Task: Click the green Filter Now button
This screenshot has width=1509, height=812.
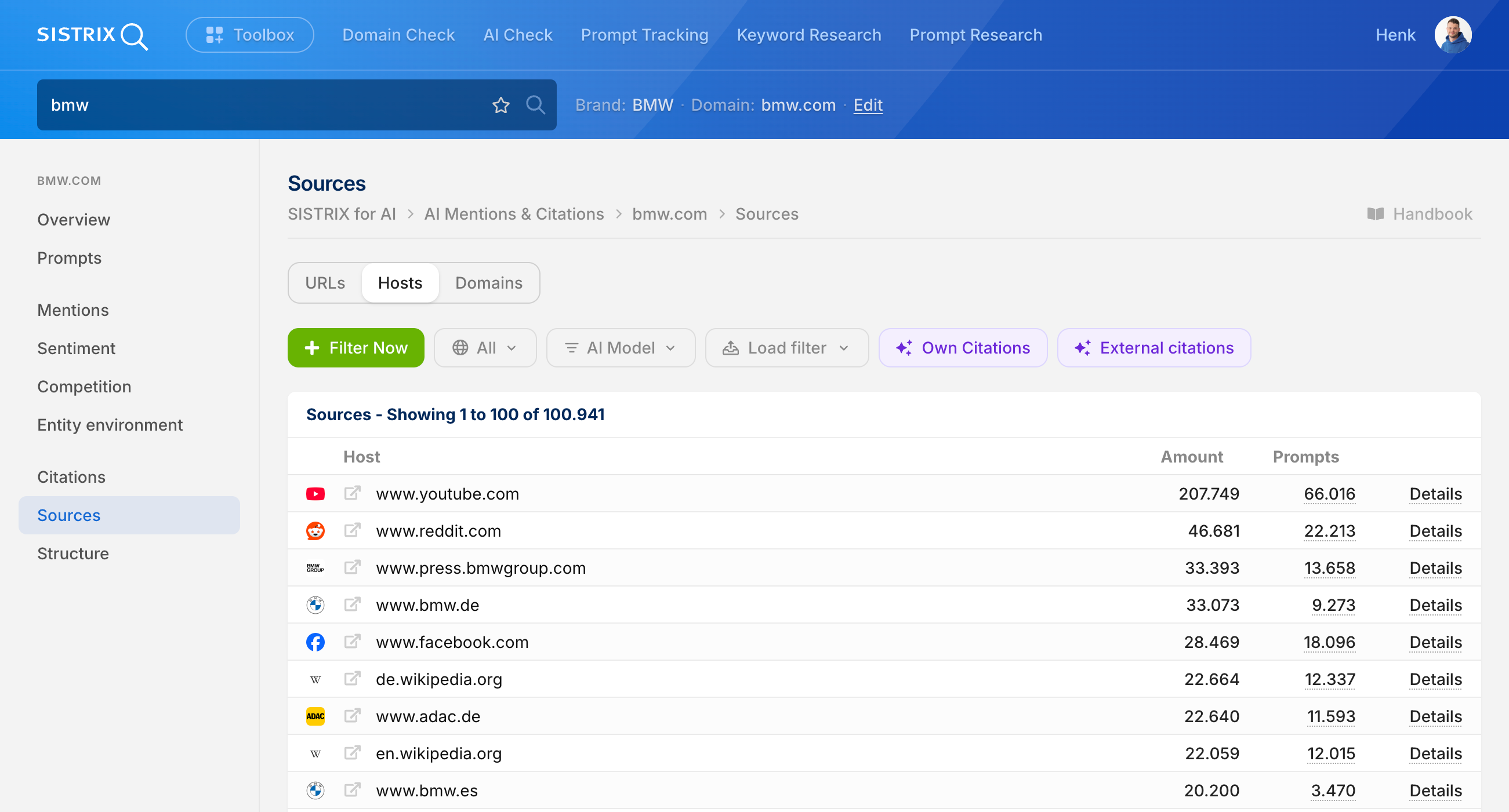Action: pos(356,348)
